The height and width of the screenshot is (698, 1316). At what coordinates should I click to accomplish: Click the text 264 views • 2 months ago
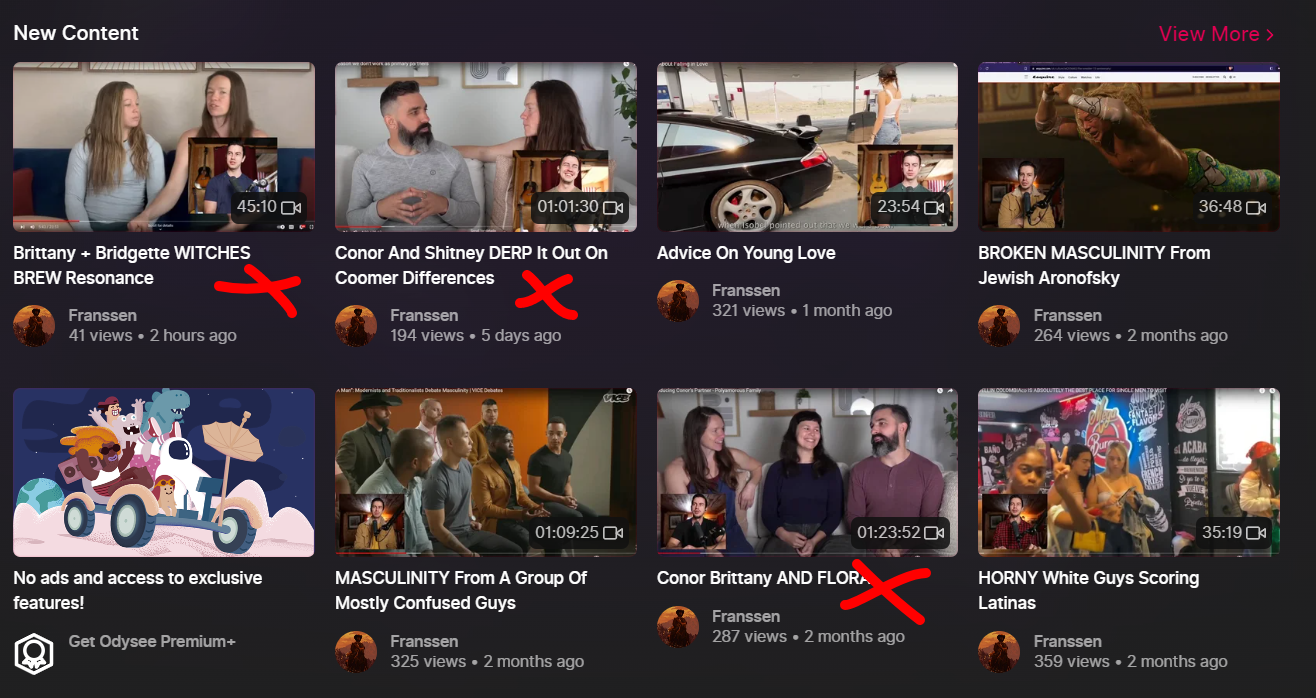click(x=1131, y=335)
